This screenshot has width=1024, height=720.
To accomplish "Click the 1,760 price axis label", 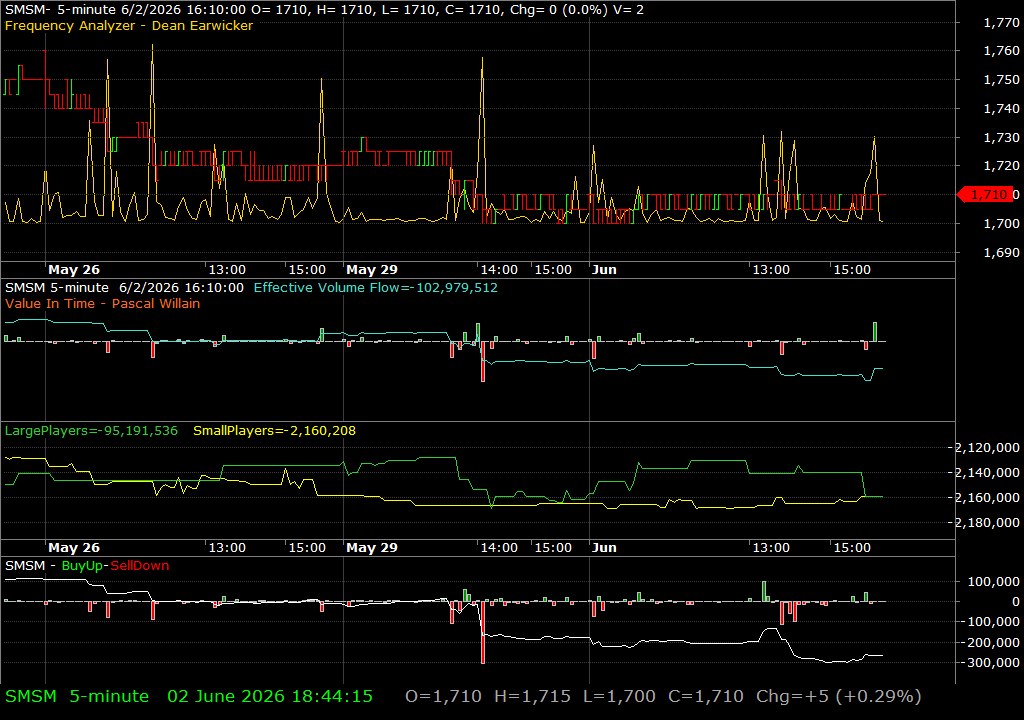I will tap(1001, 50).
